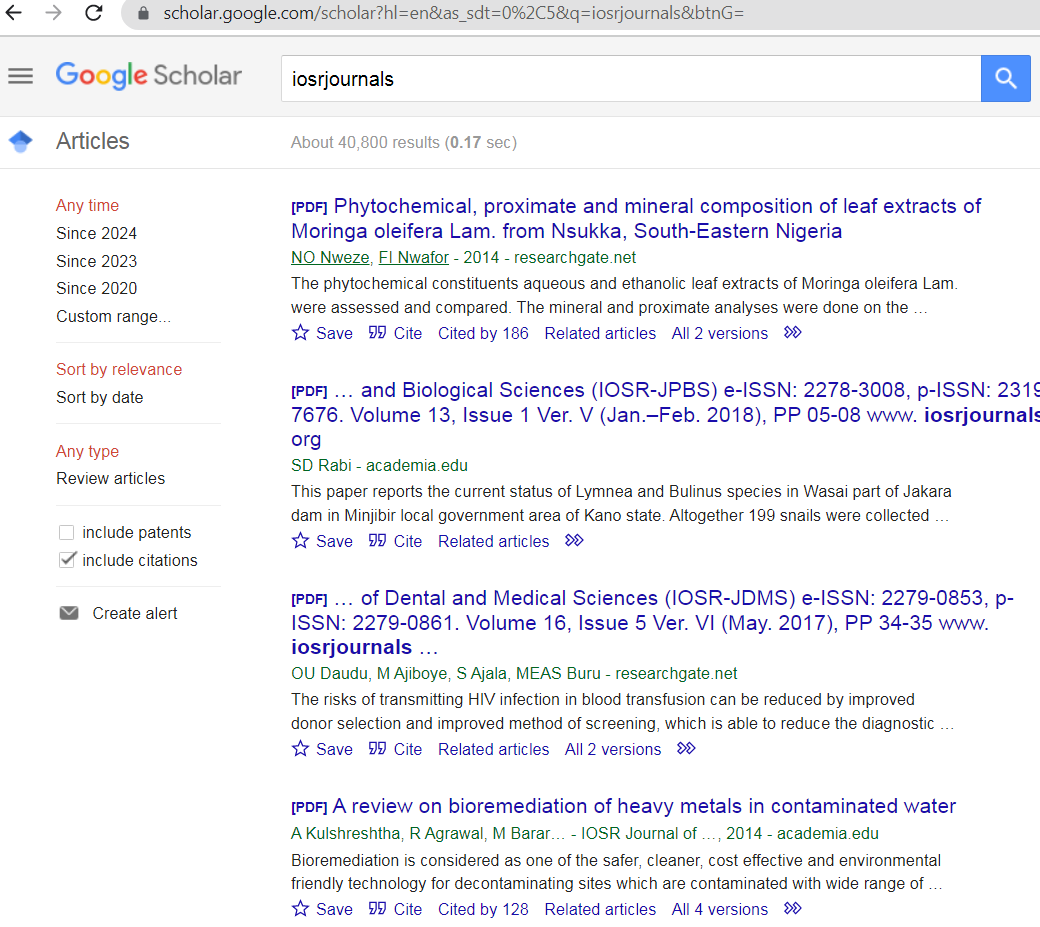This screenshot has height=927, width=1040.
Task: Click the browser forward arrow
Action: [x=54, y=13]
